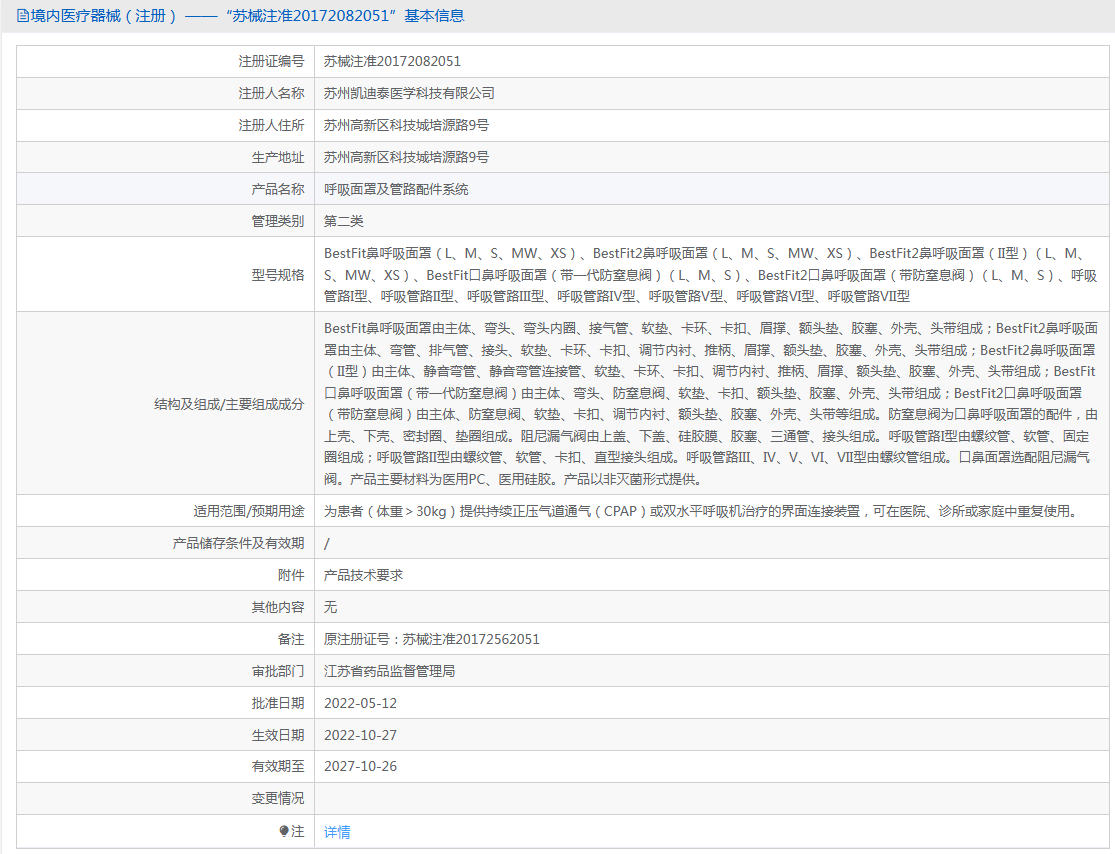The image size is (1115, 854).
Task: Click the bullet icon beside 注
Action: (284, 831)
